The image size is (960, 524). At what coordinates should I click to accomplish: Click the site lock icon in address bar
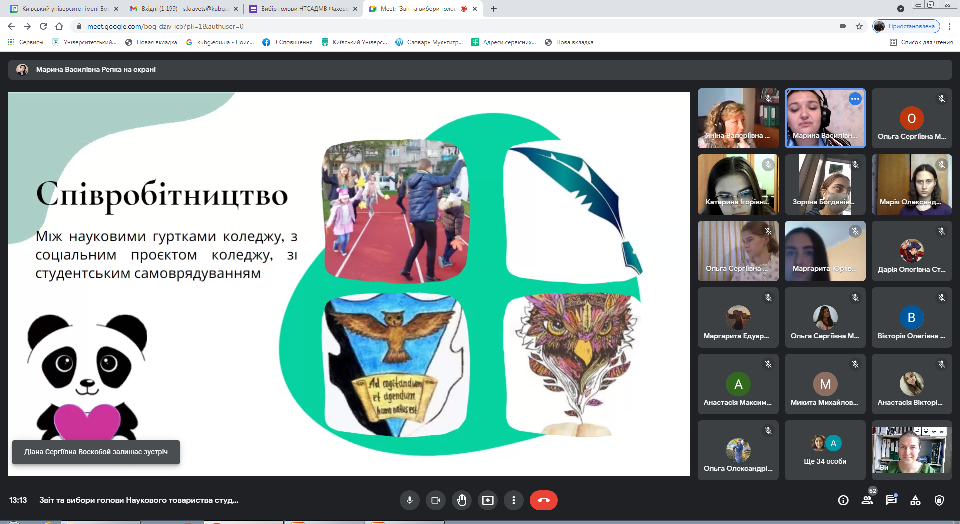(x=79, y=26)
